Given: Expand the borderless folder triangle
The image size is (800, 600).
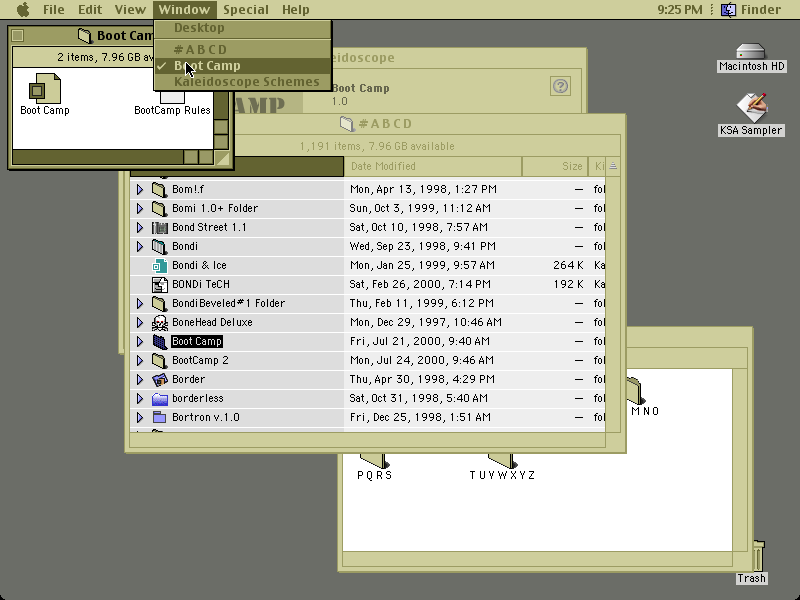Looking at the screenshot, I should point(140,398).
